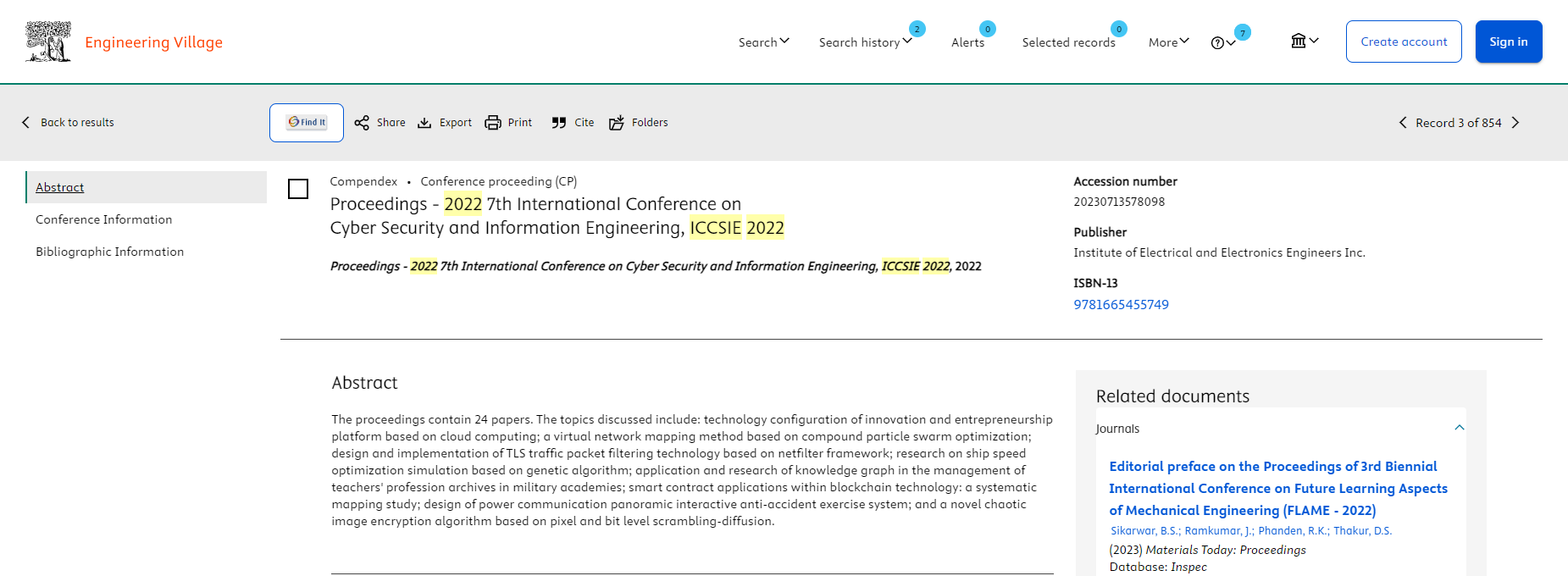
Task: Click the Compendex database label
Action: coord(363,181)
